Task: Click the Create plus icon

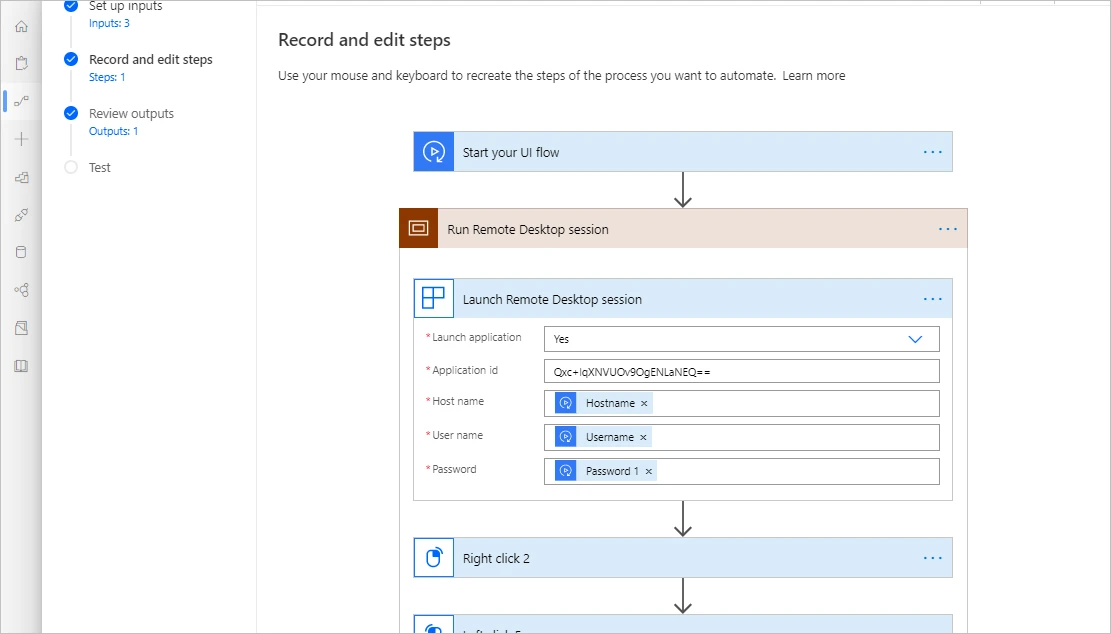Action: [20, 139]
